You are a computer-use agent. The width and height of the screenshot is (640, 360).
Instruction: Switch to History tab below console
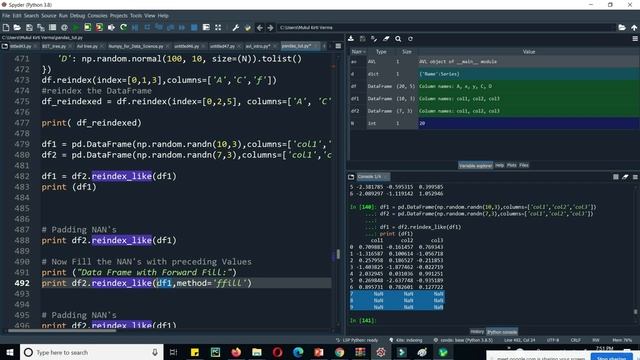[x=477, y=332]
